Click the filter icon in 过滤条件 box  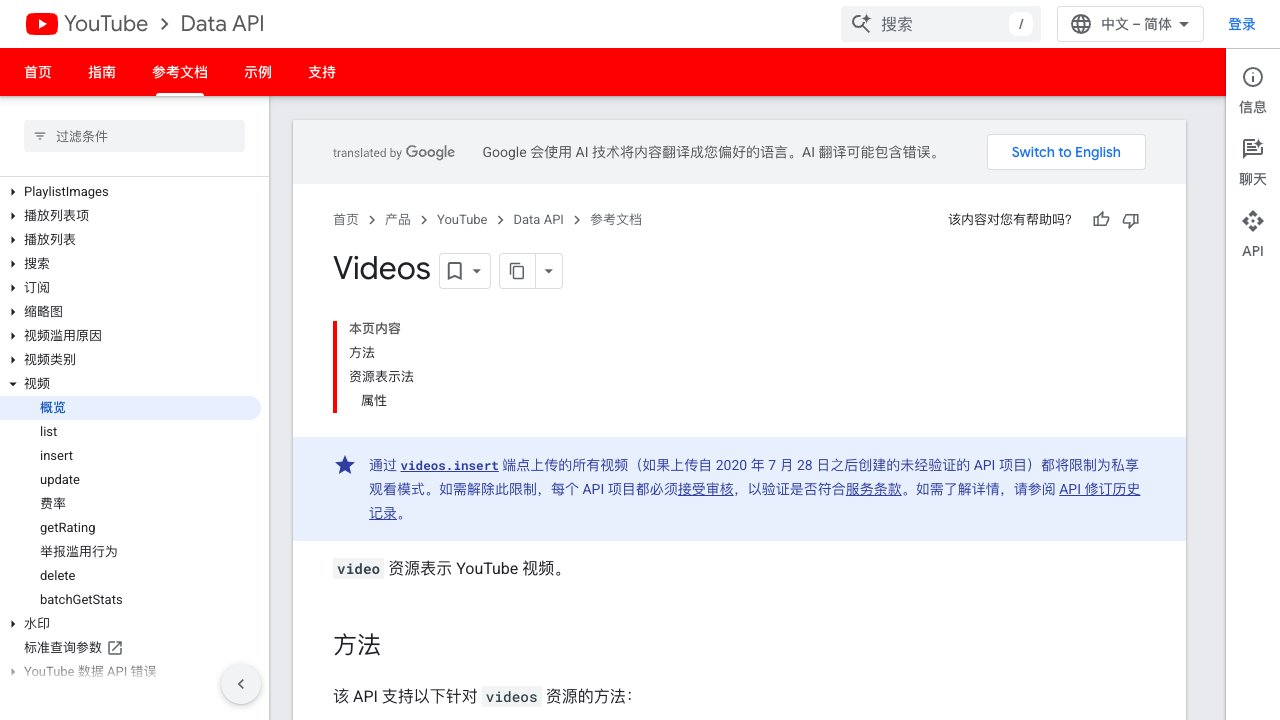click(x=40, y=136)
